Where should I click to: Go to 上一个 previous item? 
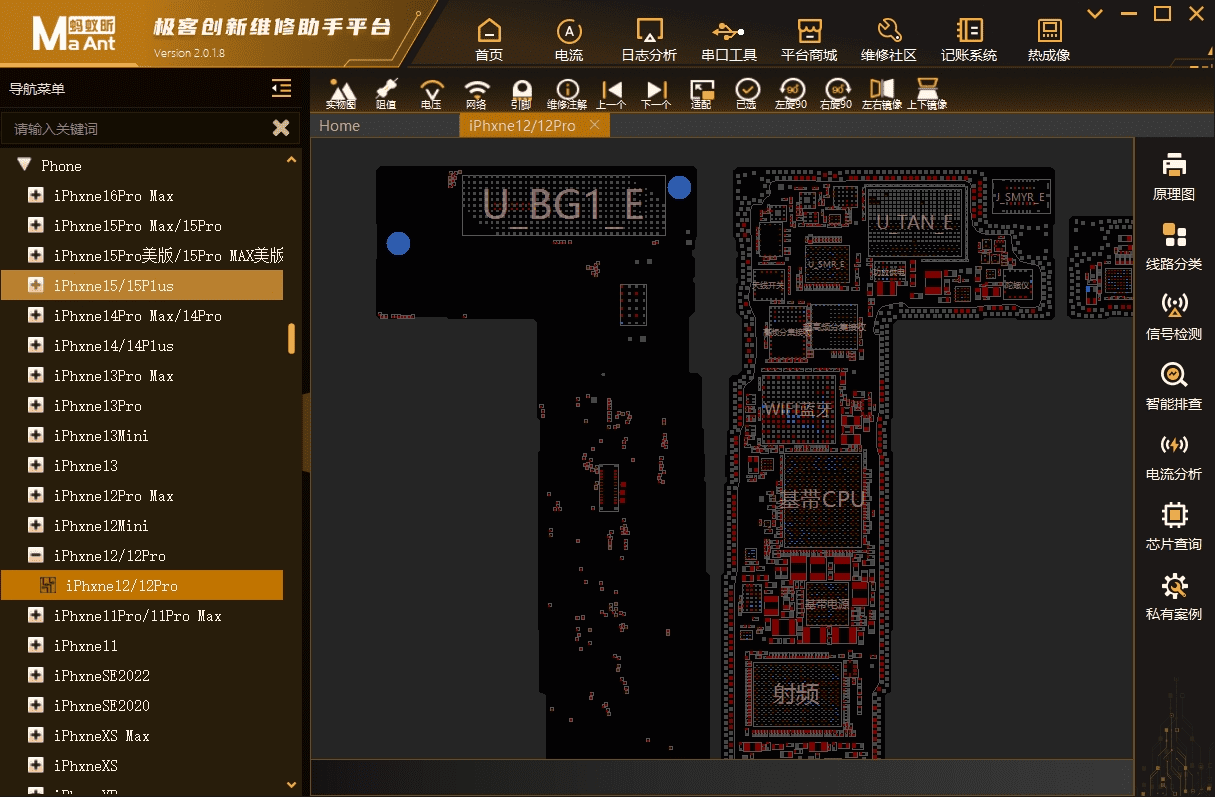click(611, 94)
